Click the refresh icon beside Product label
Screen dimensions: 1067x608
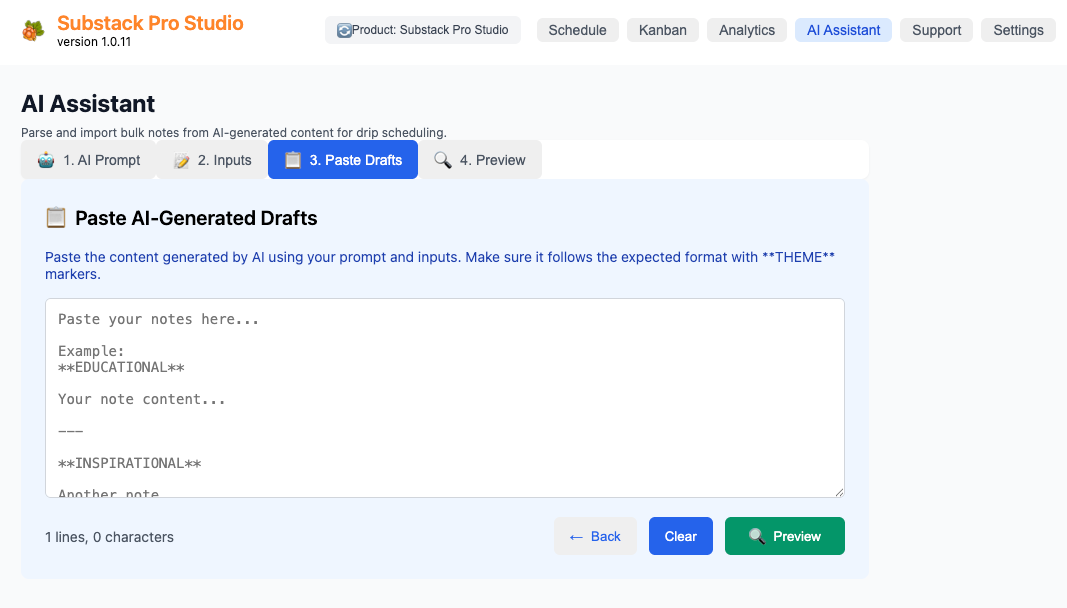344,31
